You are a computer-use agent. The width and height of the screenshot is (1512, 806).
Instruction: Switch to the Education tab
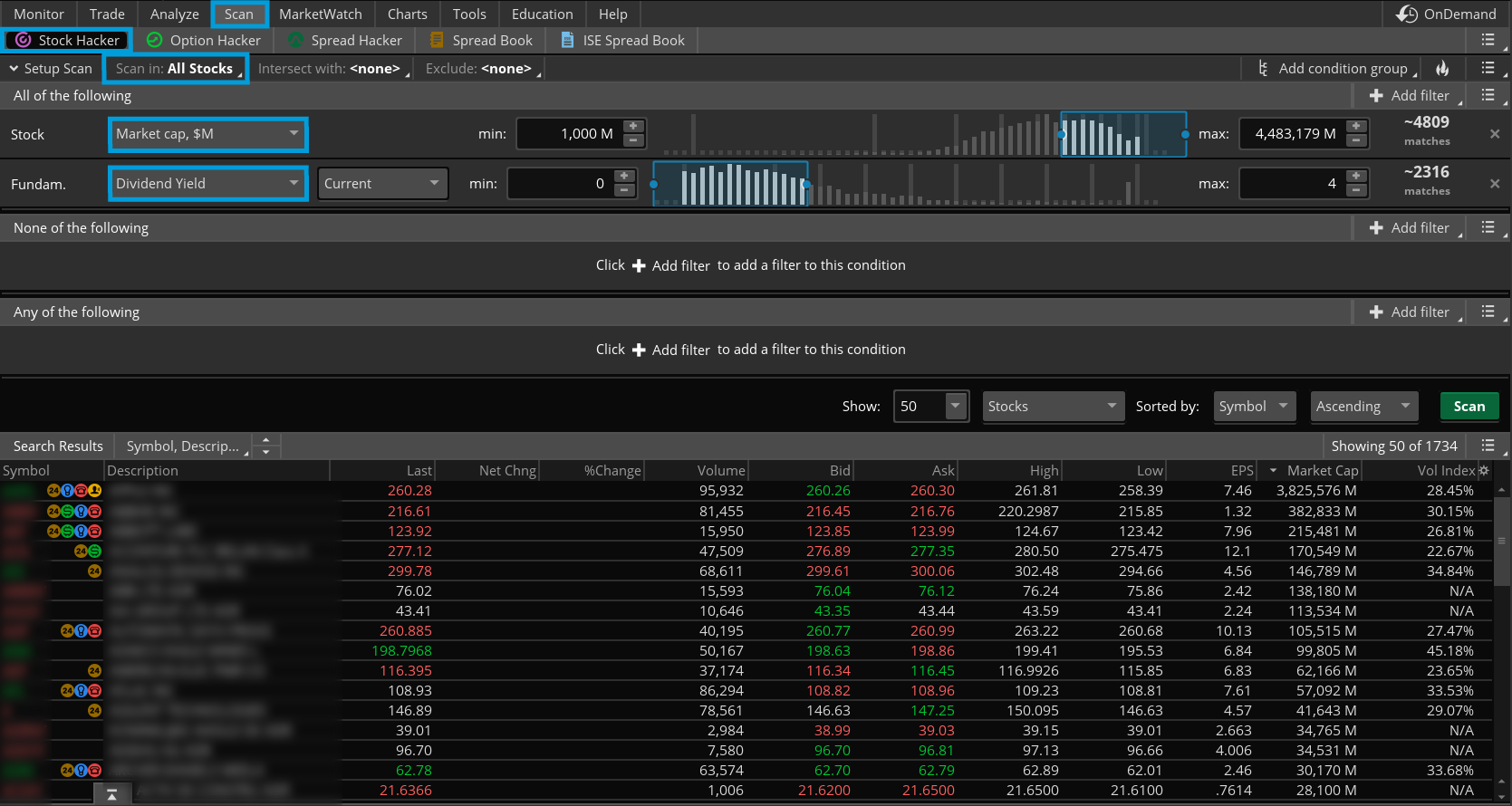(542, 14)
